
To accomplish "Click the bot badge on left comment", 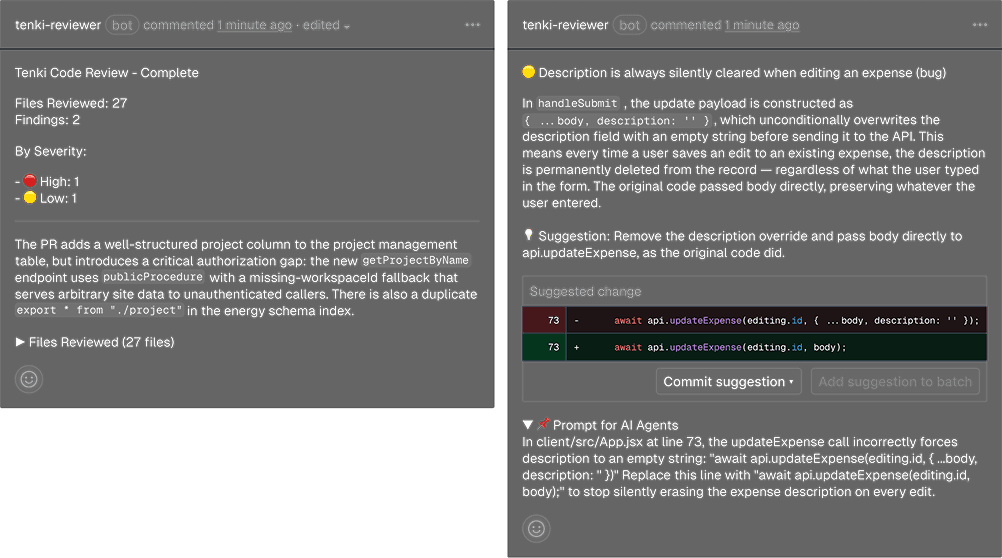I will [x=122, y=25].
